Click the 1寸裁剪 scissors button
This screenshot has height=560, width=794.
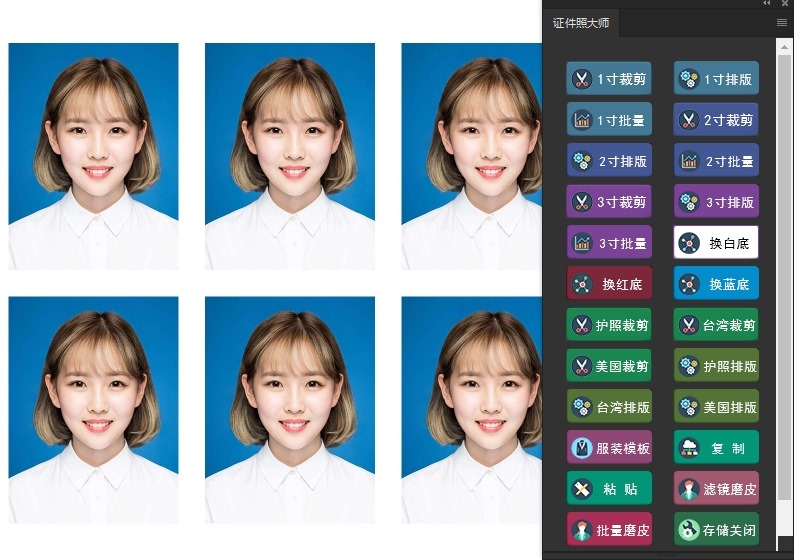[609, 79]
